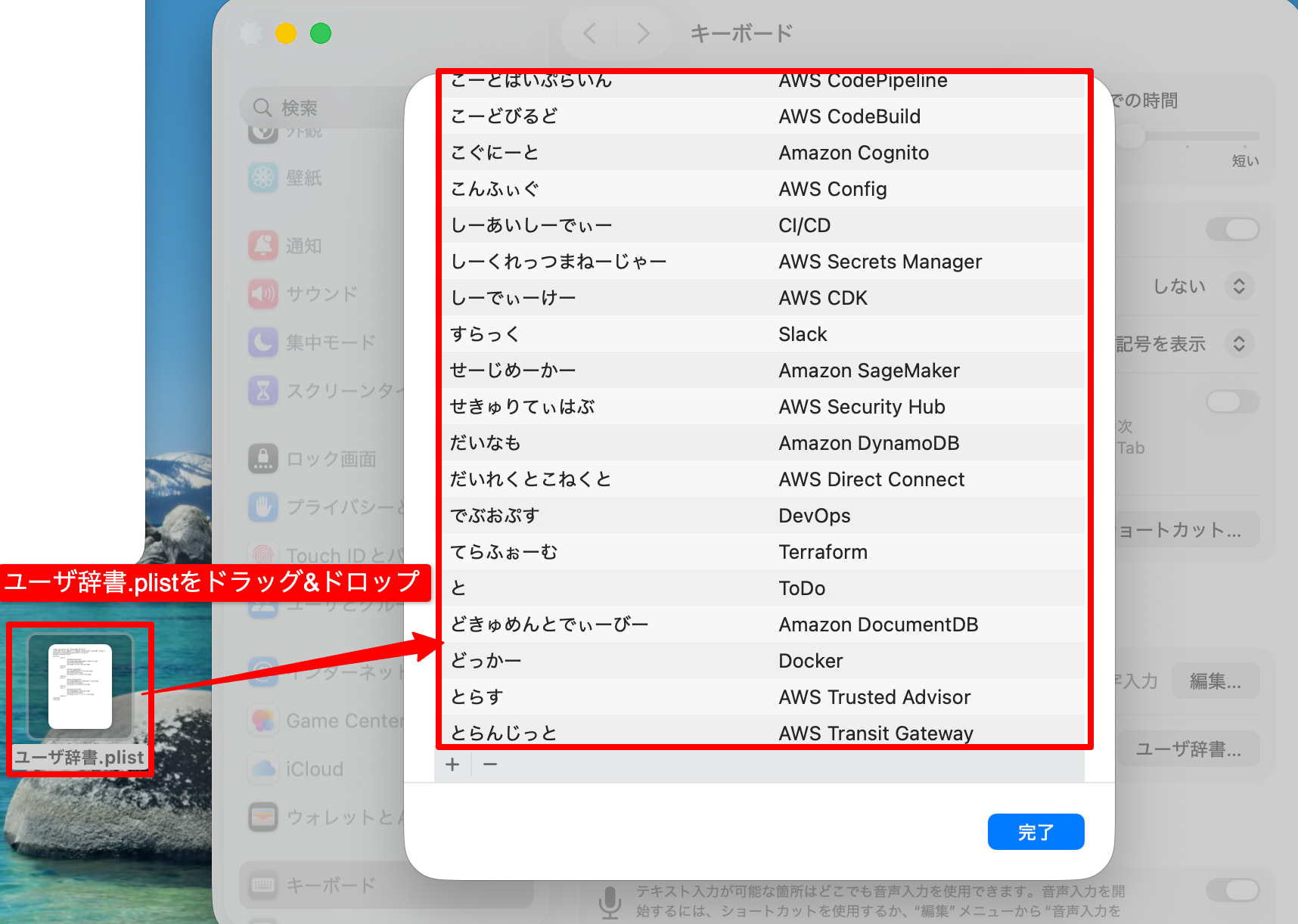Remove selected entry with minus button

pos(490,764)
